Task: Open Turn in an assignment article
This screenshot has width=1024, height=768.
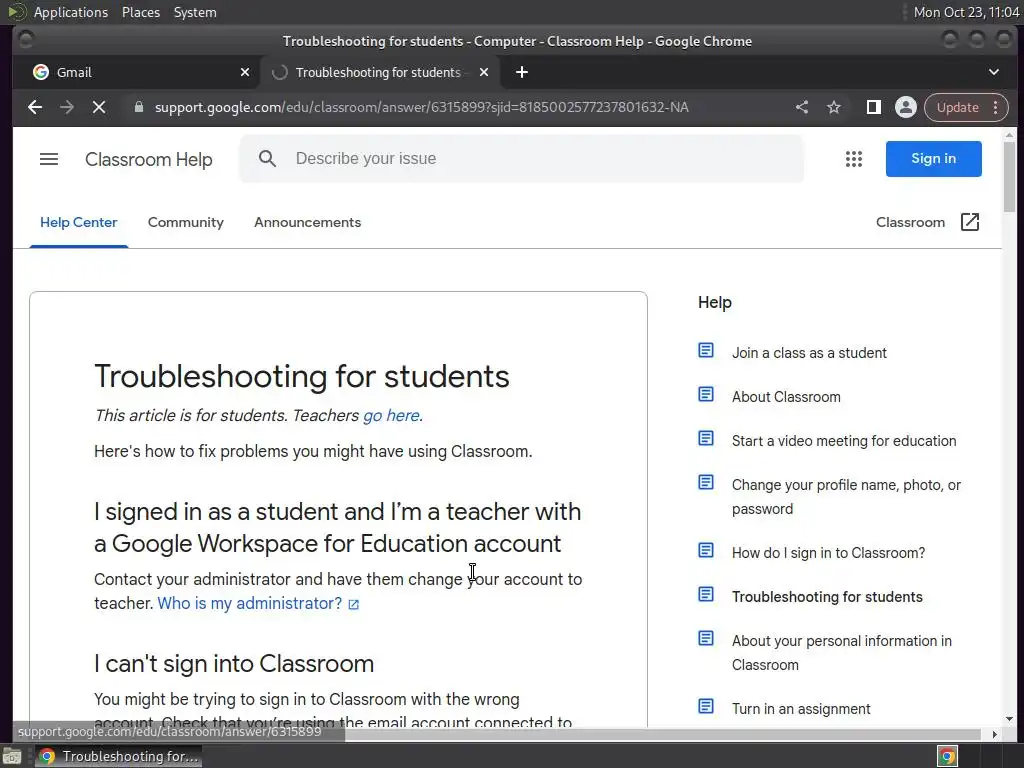Action: 801,709
